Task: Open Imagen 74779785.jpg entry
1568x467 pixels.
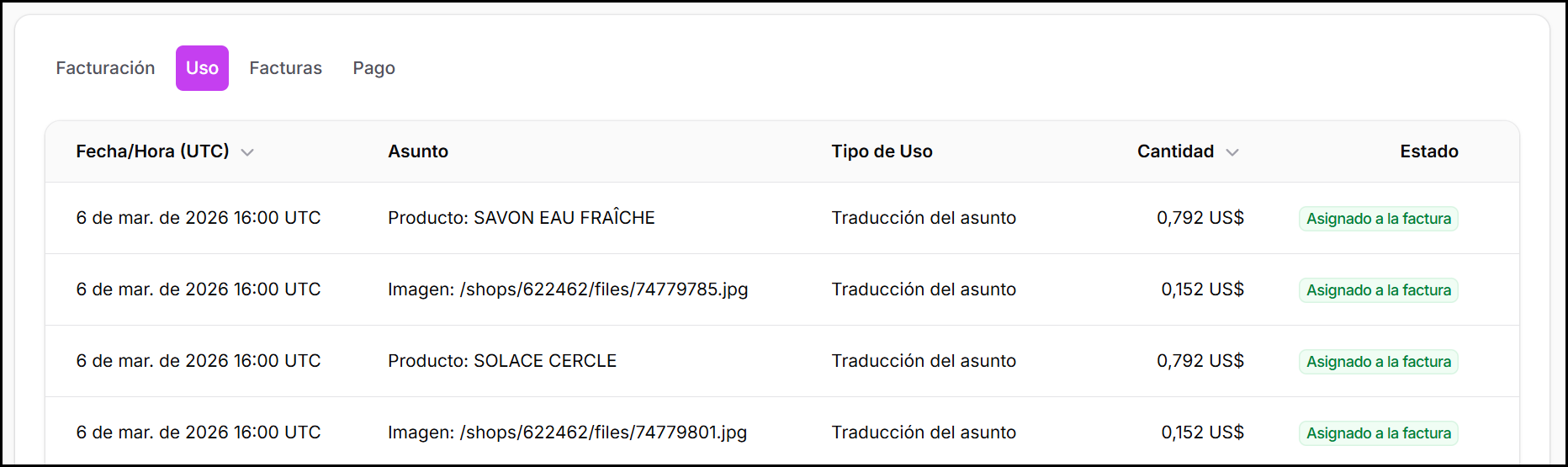Action: coord(567,289)
